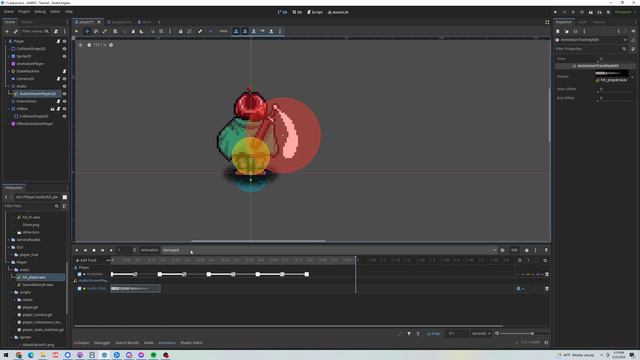Open the Seconds timeline unit dropdown
The image size is (640, 360).
pyautogui.click(x=481, y=333)
